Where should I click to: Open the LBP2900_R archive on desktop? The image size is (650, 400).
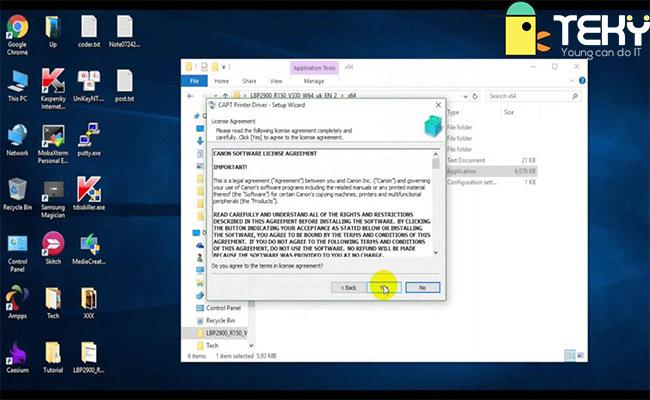[89, 357]
